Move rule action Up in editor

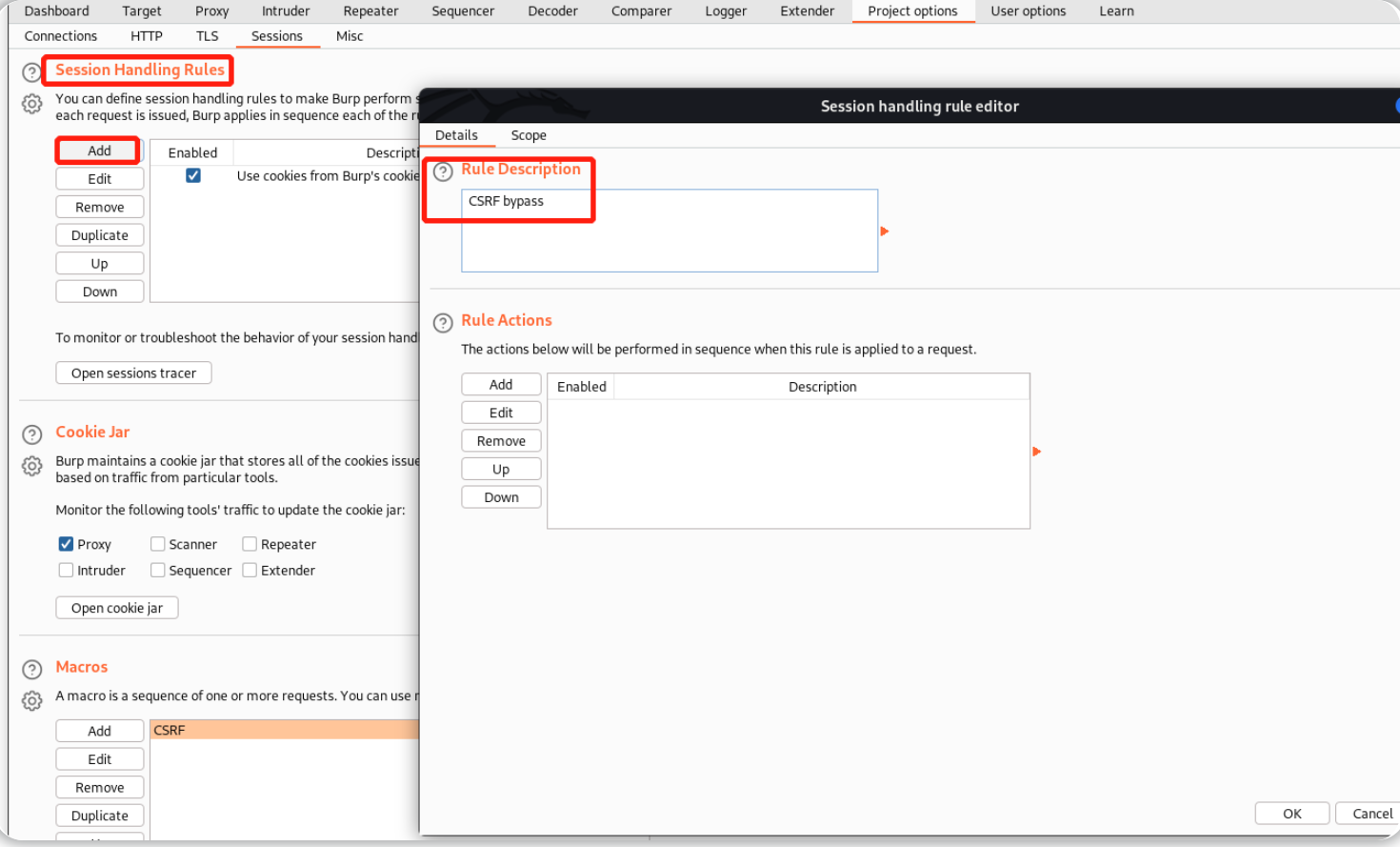click(x=501, y=469)
